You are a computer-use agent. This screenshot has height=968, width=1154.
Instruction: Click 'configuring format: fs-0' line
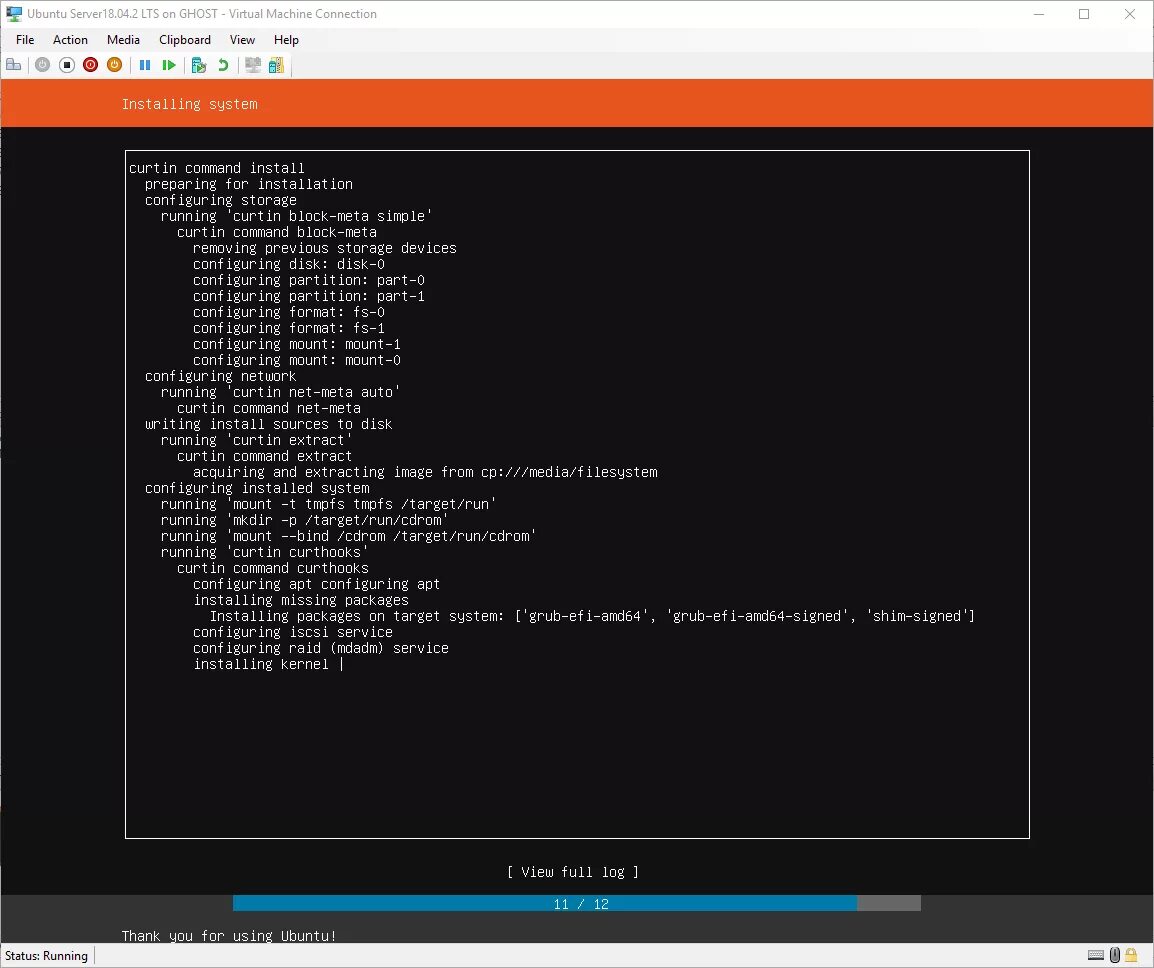[288, 312]
